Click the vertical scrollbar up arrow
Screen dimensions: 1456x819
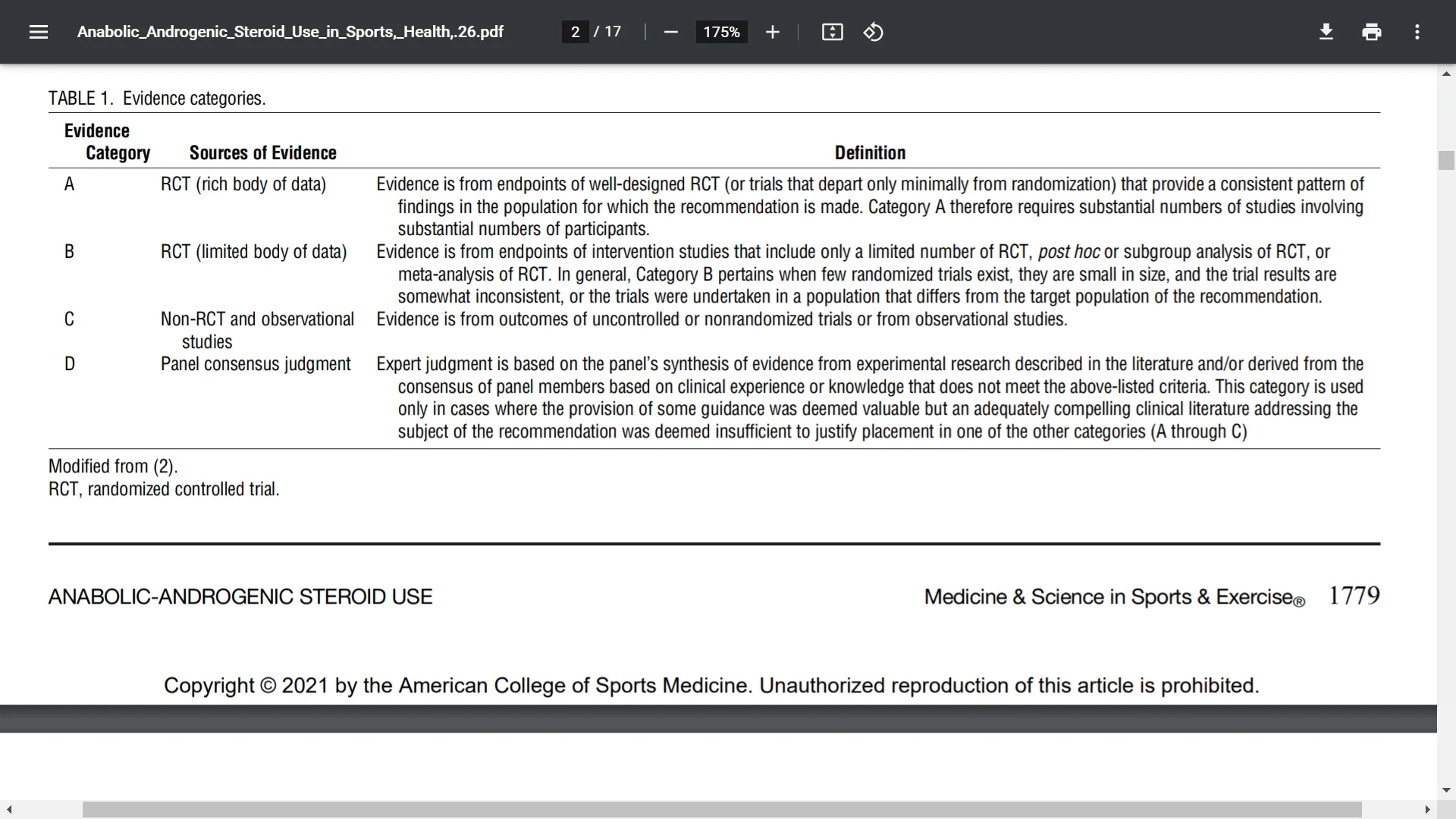pyautogui.click(x=1446, y=74)
